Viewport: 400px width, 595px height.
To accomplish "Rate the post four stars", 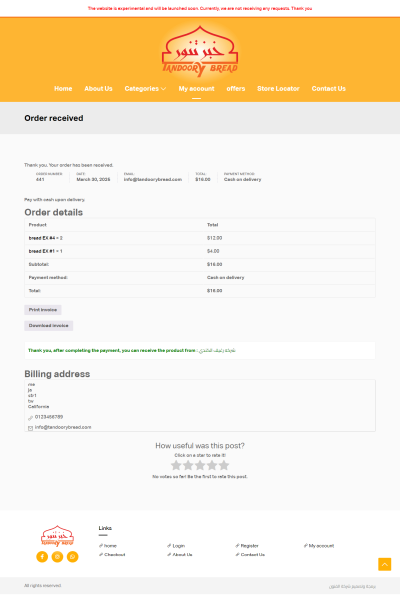I will click(212, 465).
